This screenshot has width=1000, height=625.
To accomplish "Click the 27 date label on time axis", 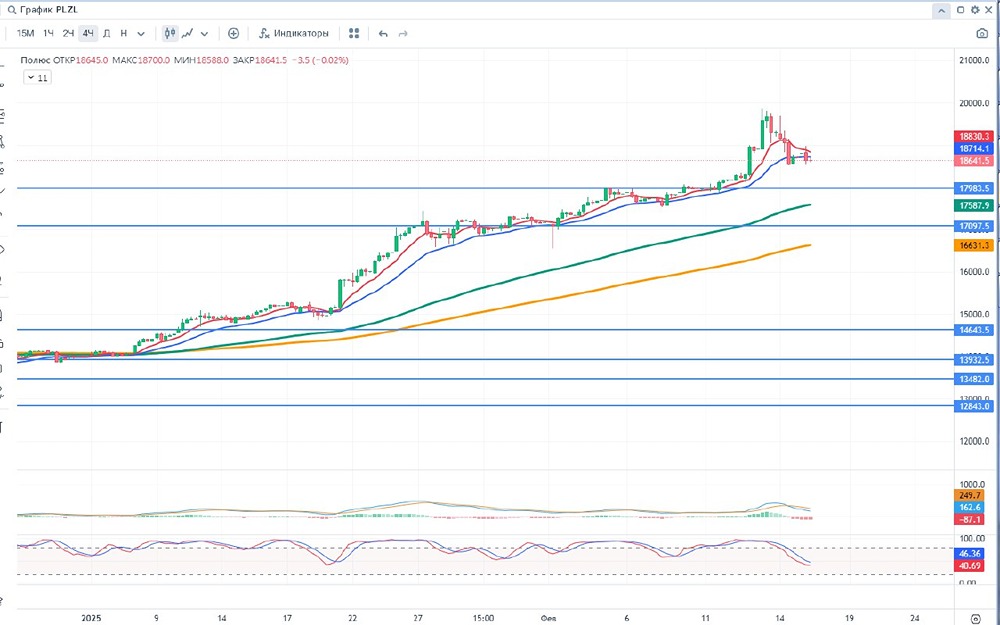I will (418, 618).
